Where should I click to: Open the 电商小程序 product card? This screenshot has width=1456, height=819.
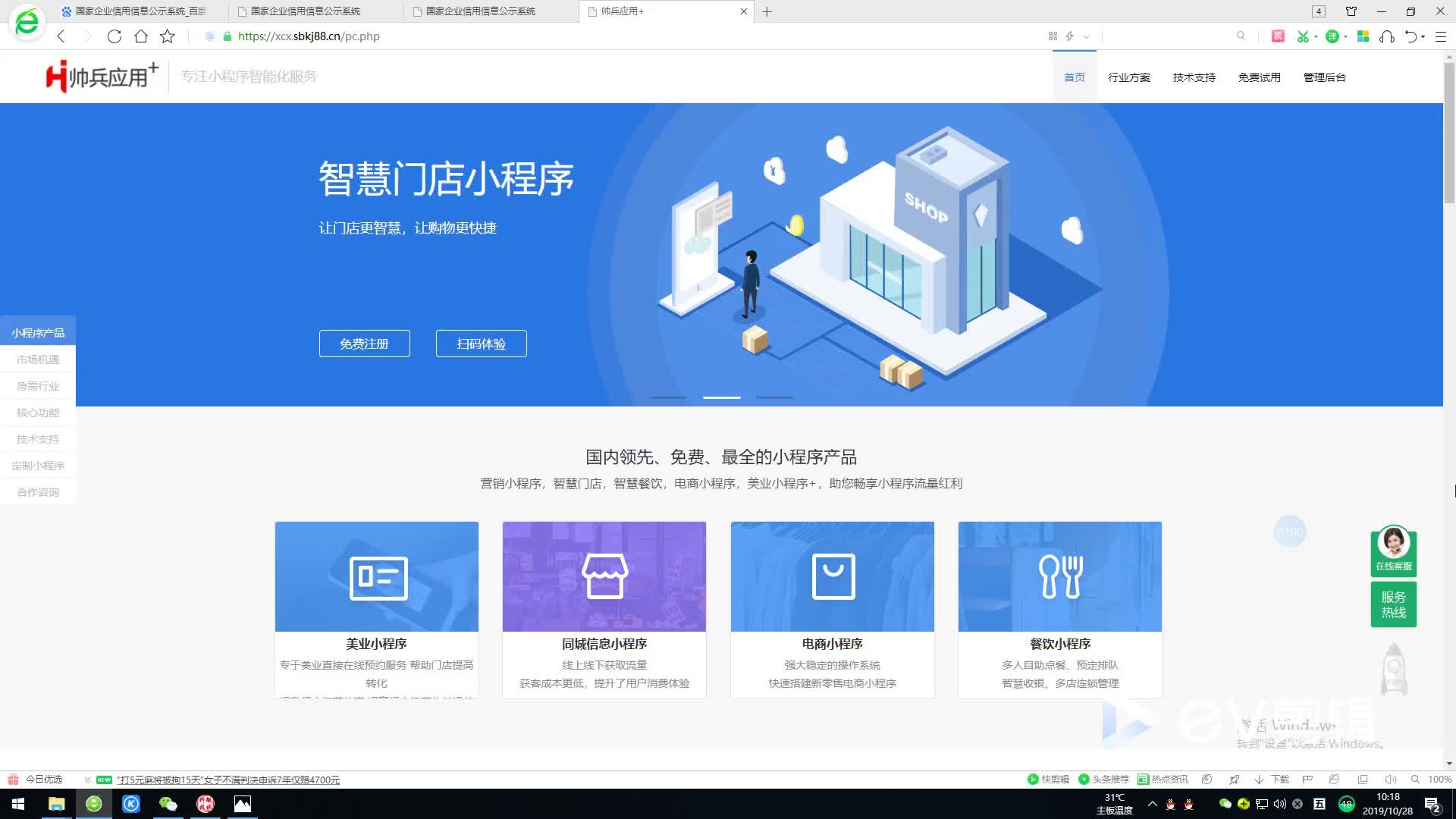click(x=832, y=609)
